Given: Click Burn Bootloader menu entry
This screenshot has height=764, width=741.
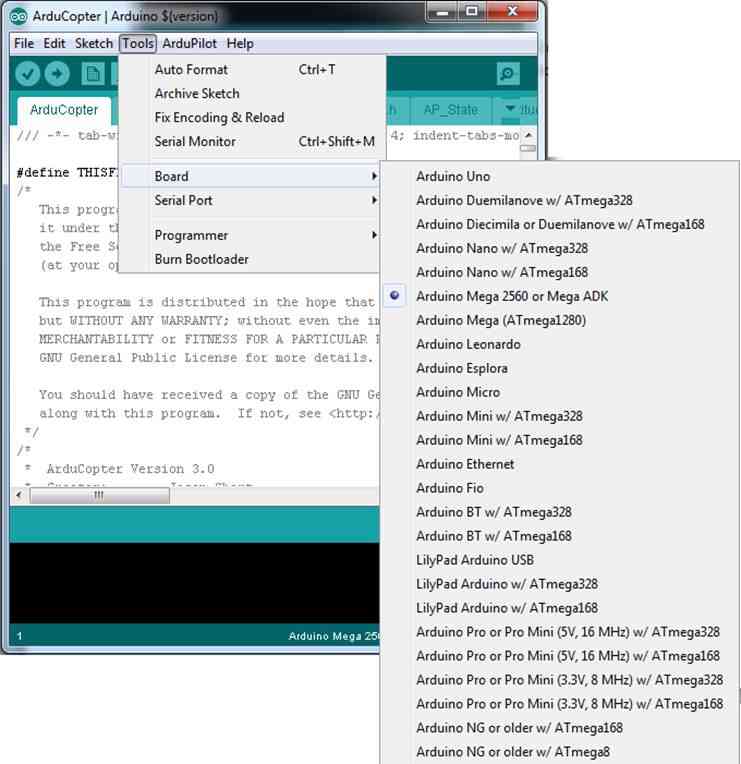Looking at the screenshot, I should pos(201,259).
